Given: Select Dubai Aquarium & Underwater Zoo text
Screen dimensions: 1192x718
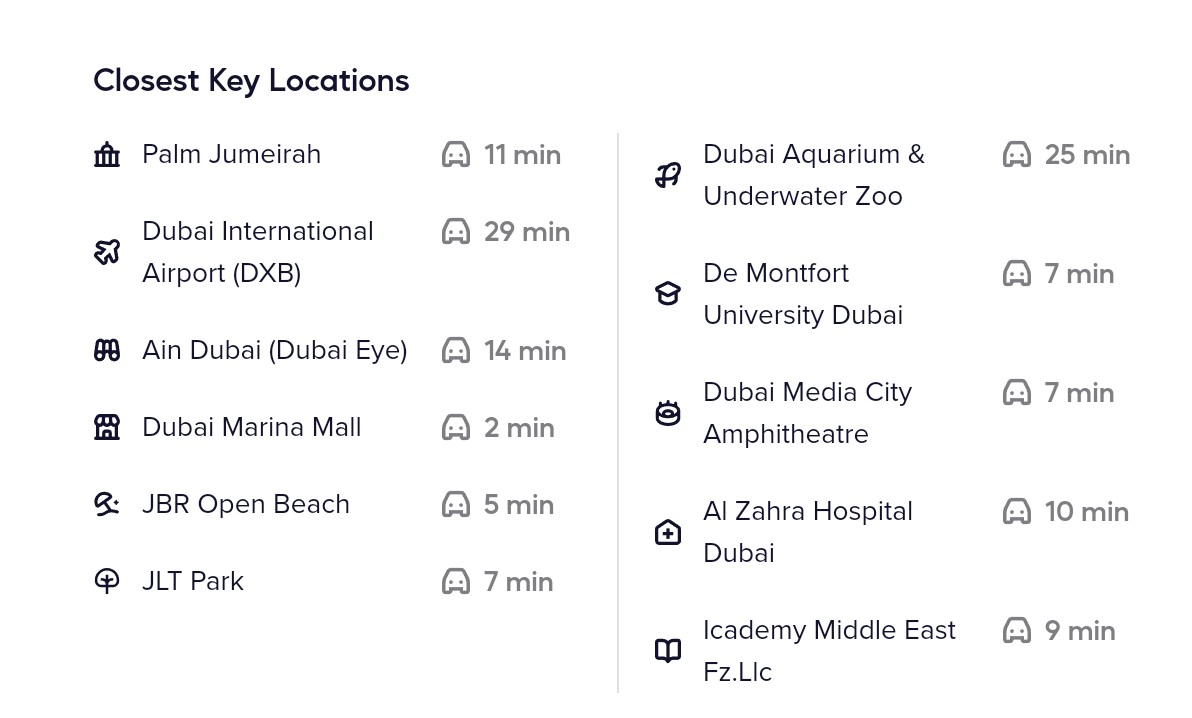Looking at the screenshot, I should (813, 175).
